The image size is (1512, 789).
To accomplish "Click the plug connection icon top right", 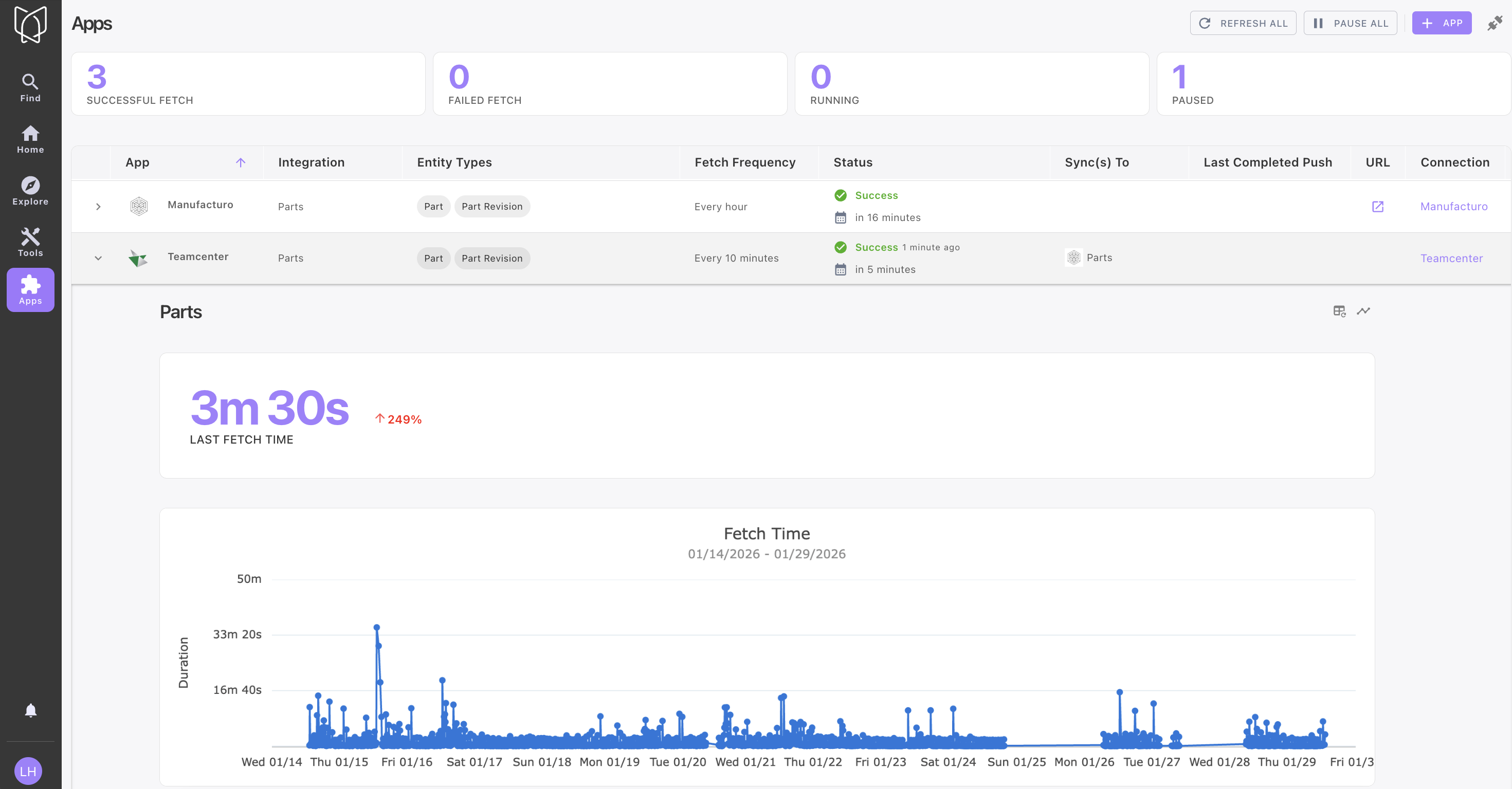I will click(x=1494, y=24).
